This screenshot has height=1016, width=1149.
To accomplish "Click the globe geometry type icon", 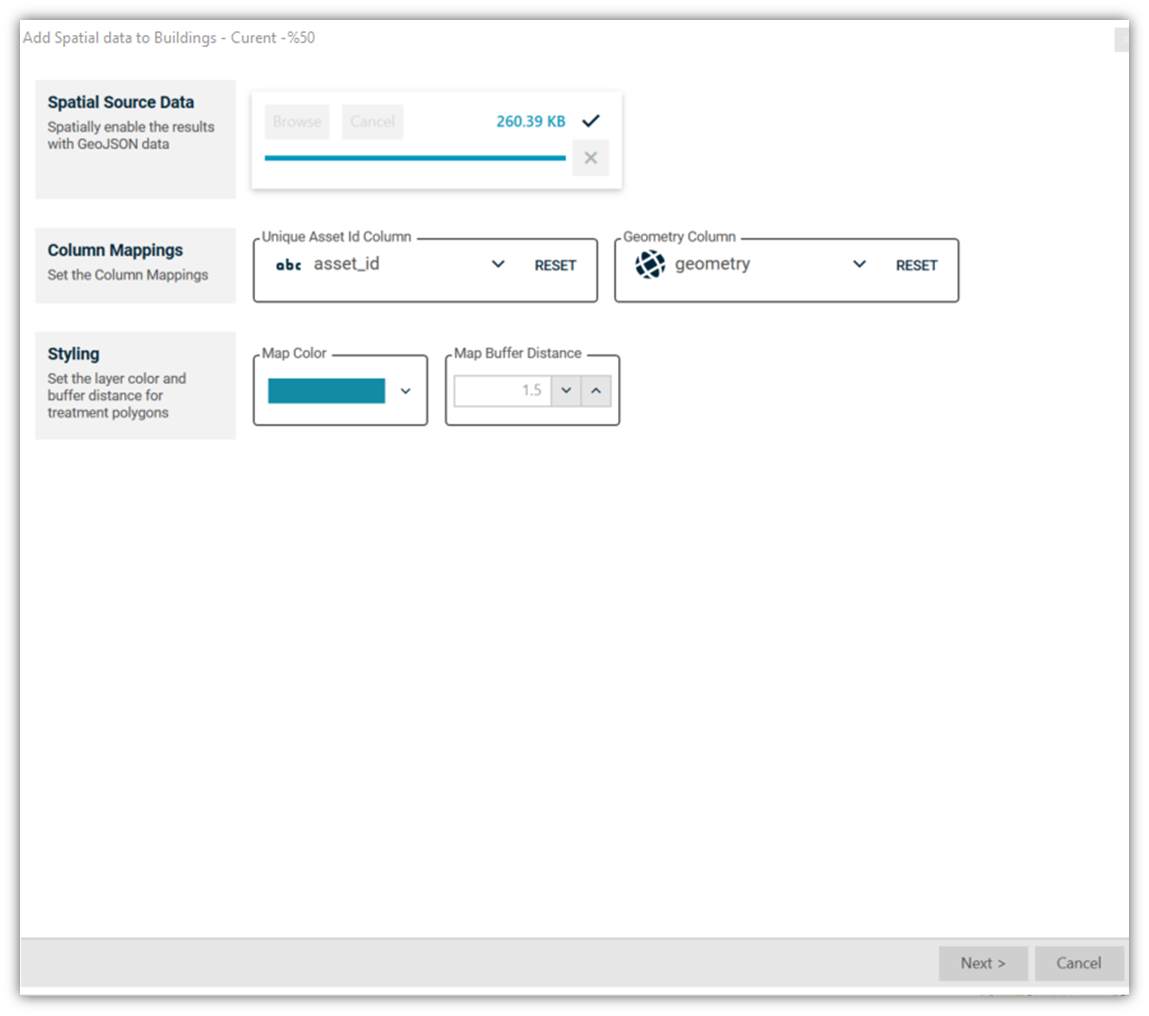I will (650, 265).
